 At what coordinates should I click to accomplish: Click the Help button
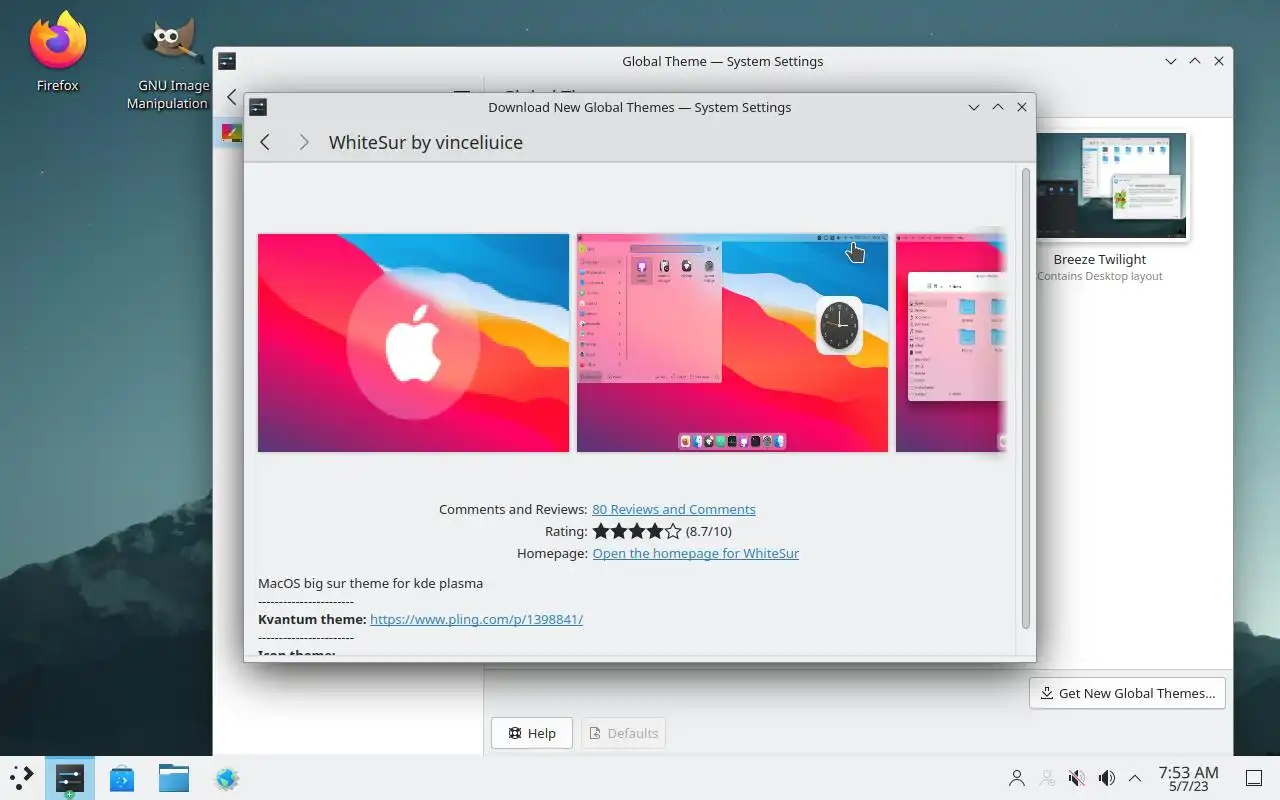click(531, 733)
